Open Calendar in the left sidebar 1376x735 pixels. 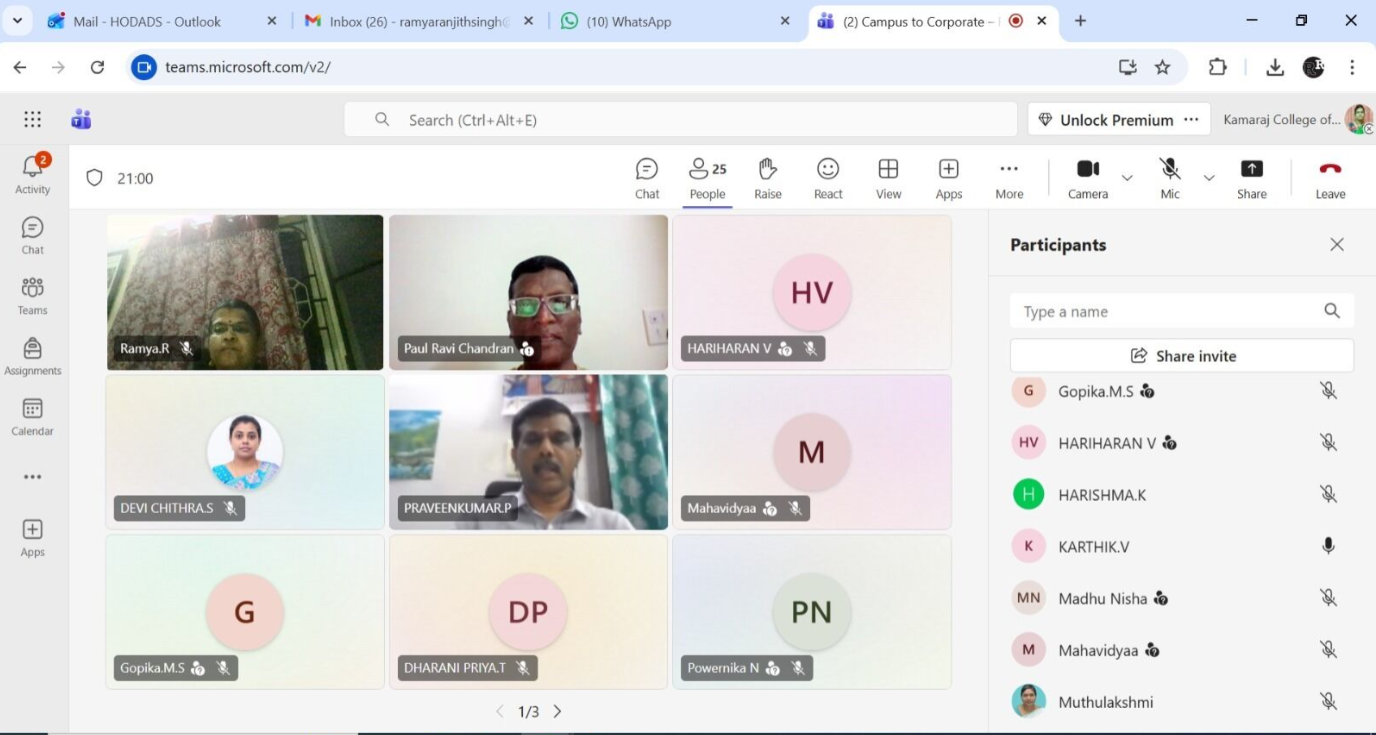tap(32, 416)
